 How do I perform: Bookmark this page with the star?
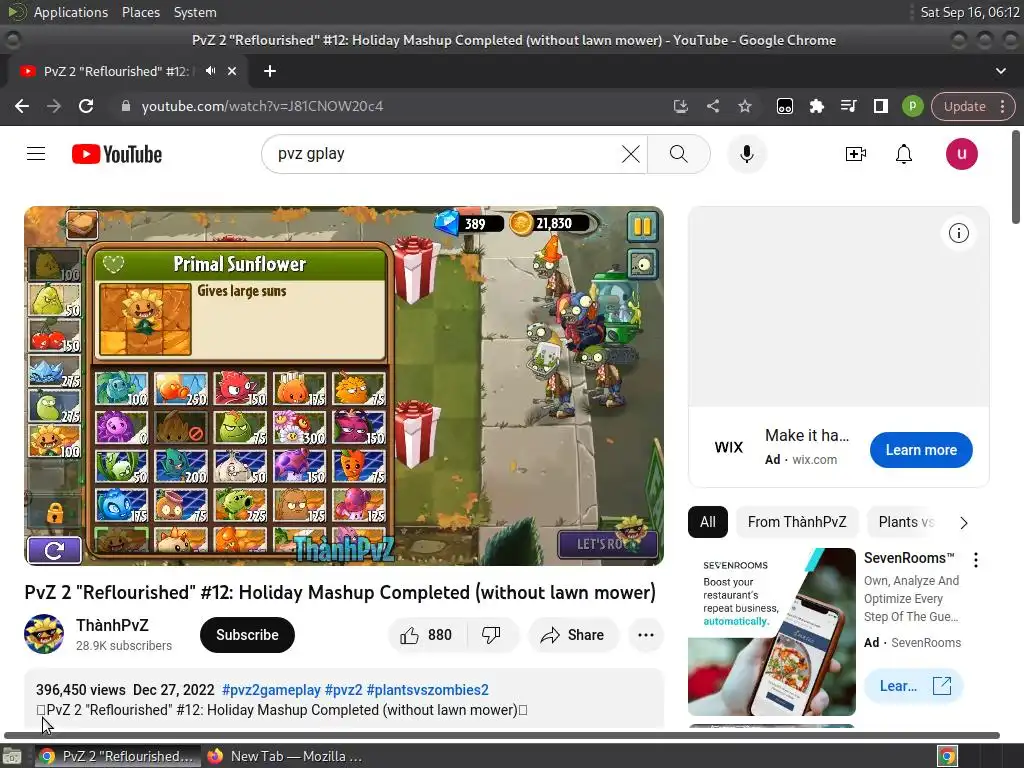click(x=745, y=106)
